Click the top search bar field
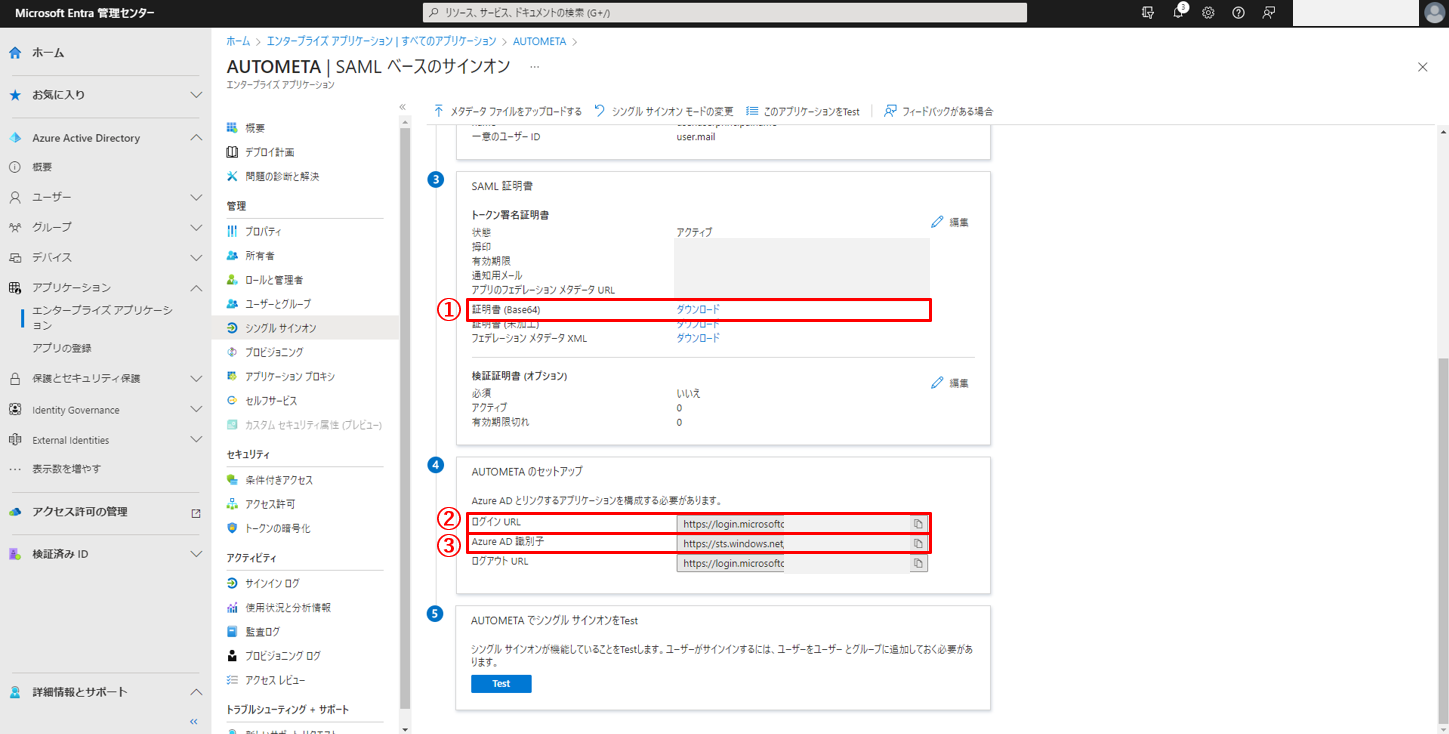Image resolution: width=1449 pixels, height=734 pixels. [x=725, y=12]
